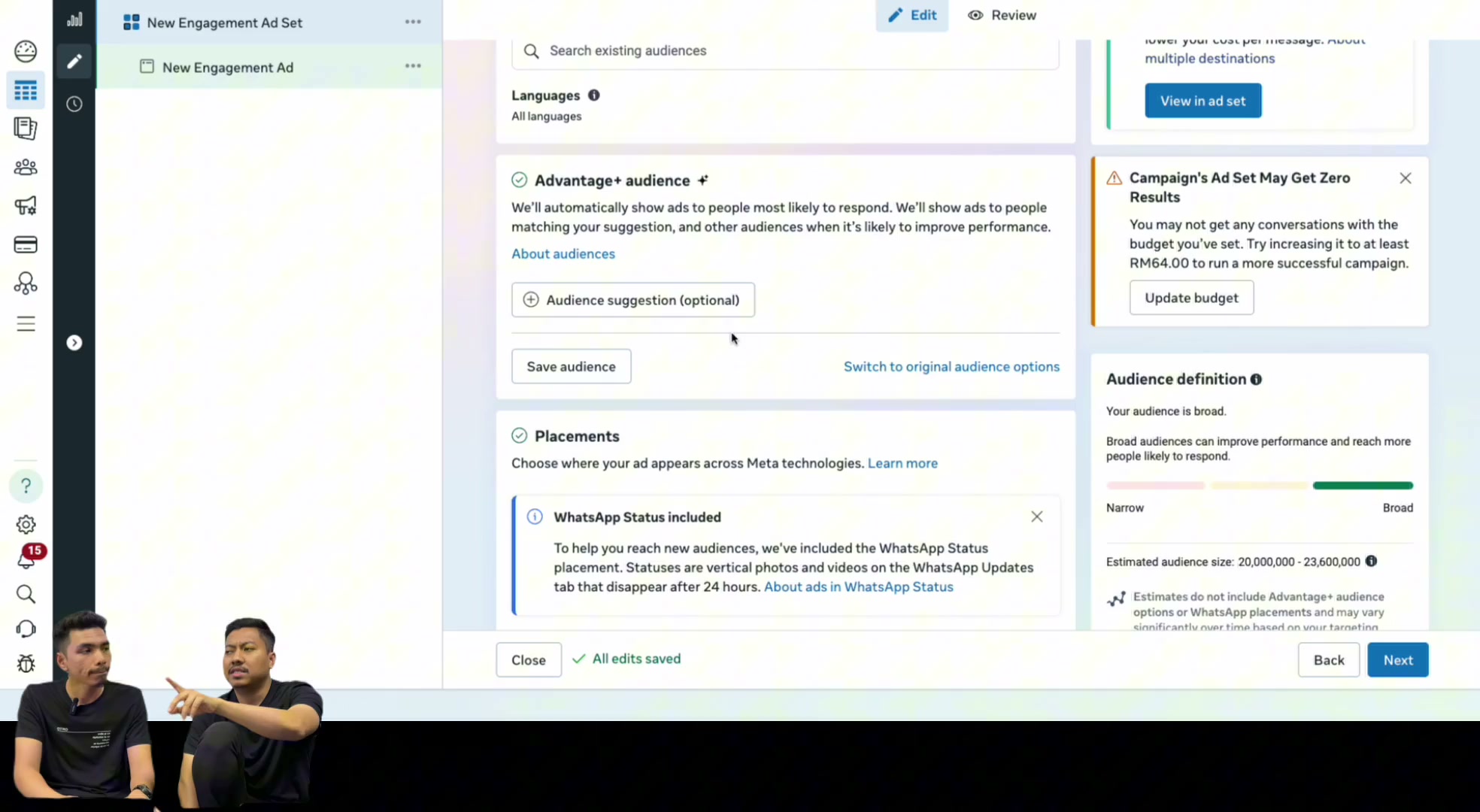Open the Placements Learn more link

pyautogui.click(x=902, y=463)
